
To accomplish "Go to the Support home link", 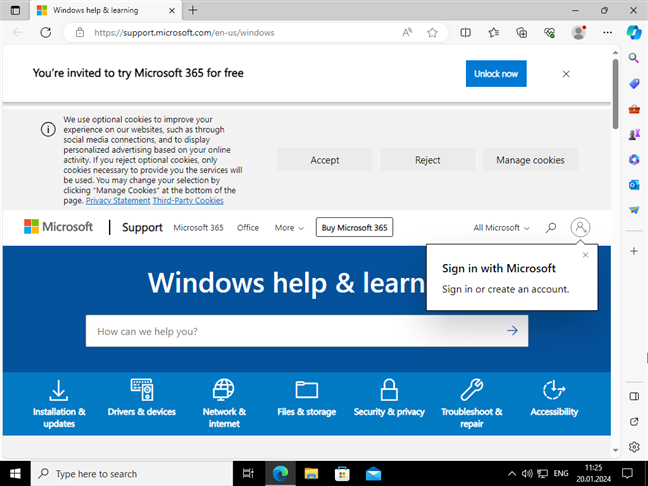I will (142, 227).
